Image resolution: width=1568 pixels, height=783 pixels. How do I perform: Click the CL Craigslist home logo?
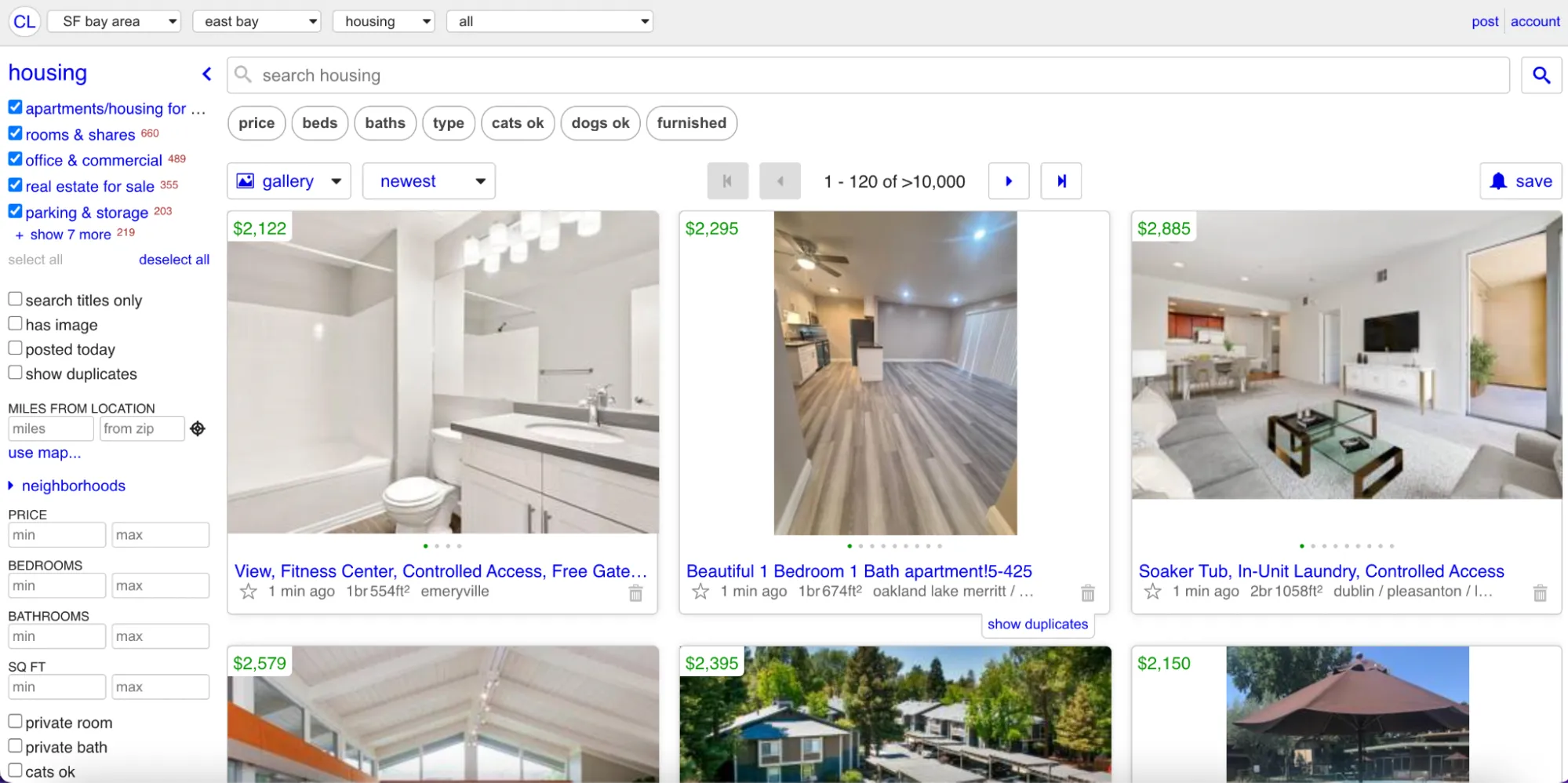pyautogui.click(x=24, y=21)
